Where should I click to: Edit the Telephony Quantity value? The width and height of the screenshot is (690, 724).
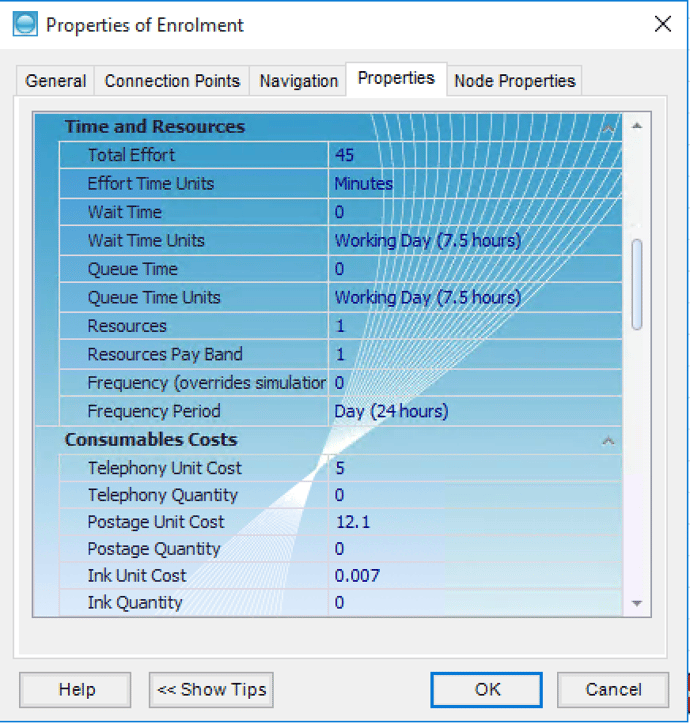tap(475, 495)
